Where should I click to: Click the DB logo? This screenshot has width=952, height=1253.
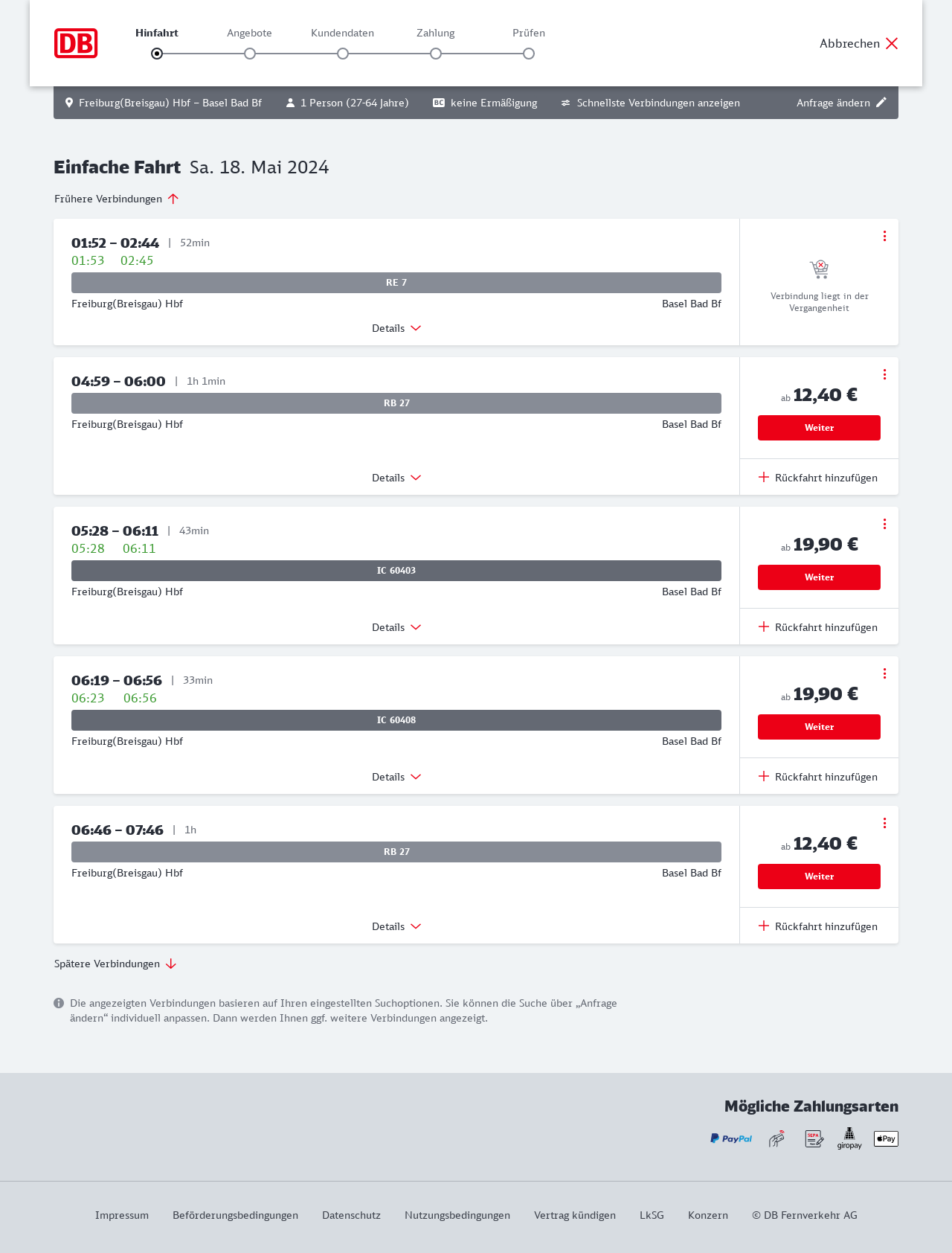tap(76, 43)
